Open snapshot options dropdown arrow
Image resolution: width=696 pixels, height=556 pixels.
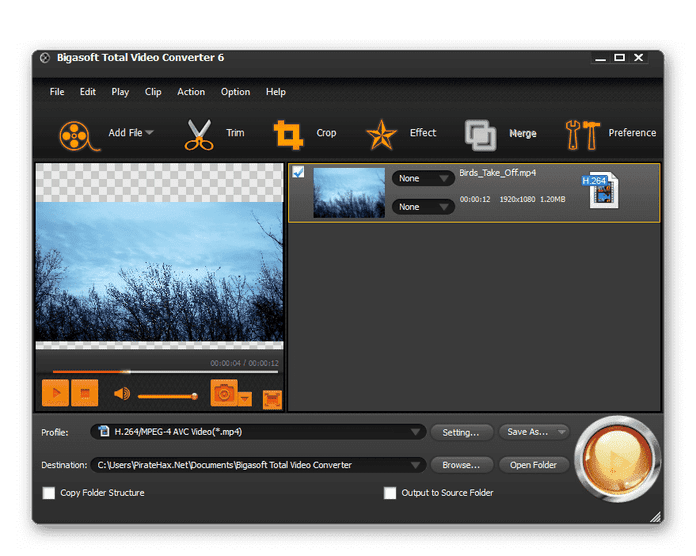pyautogui.click(x=245, y=399)
